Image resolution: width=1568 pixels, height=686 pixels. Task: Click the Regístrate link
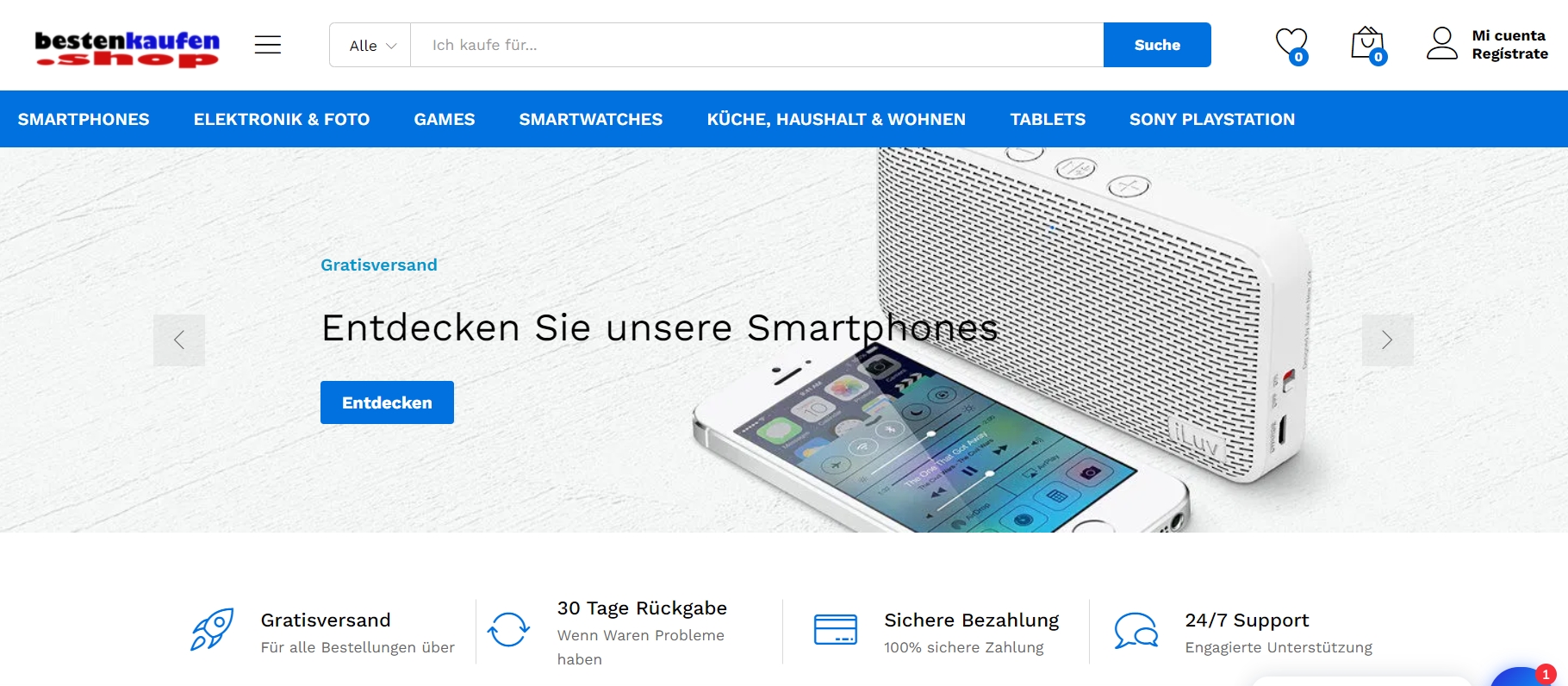tap(1509, 53)
